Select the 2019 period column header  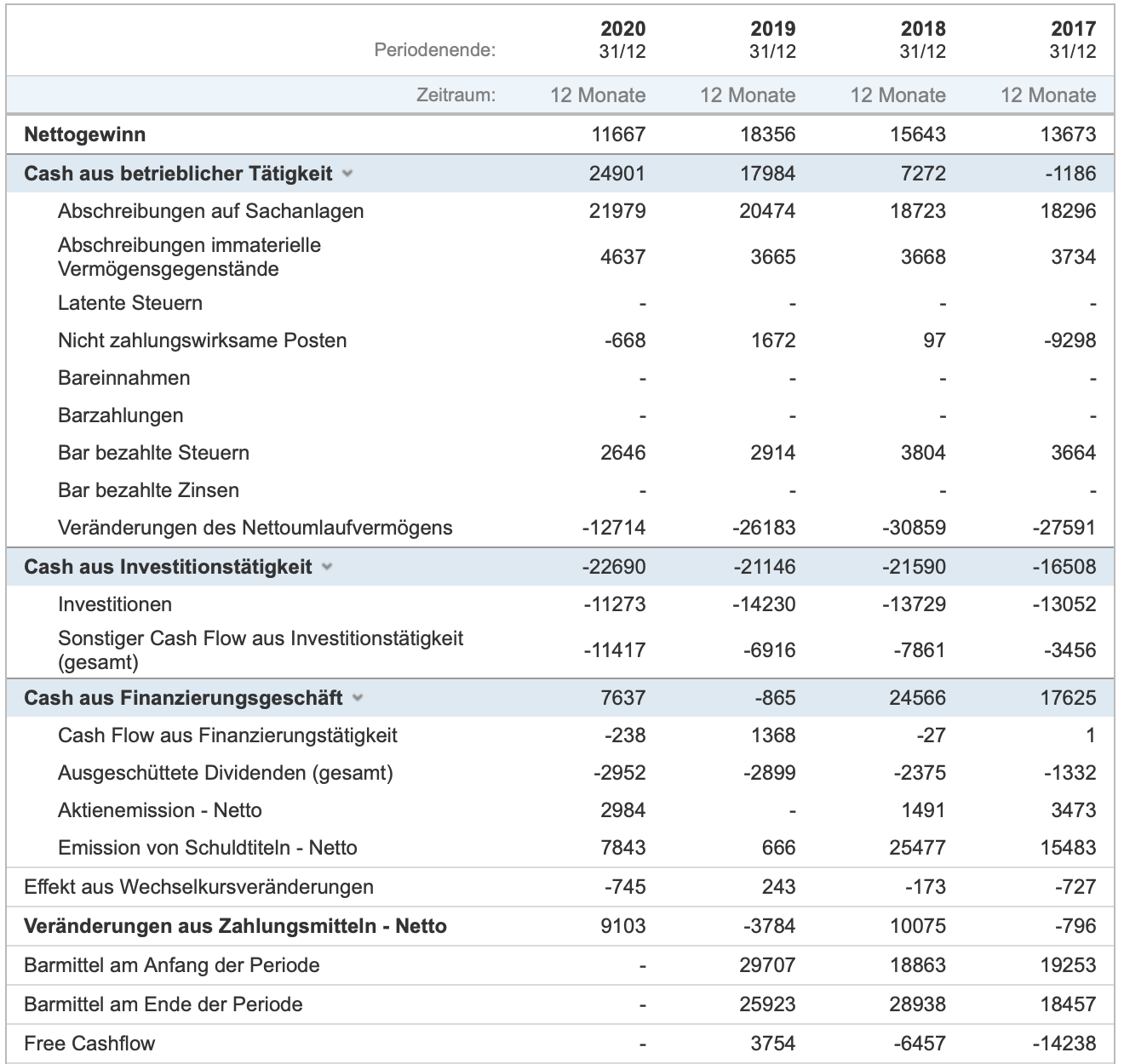[x=772, y=40]
